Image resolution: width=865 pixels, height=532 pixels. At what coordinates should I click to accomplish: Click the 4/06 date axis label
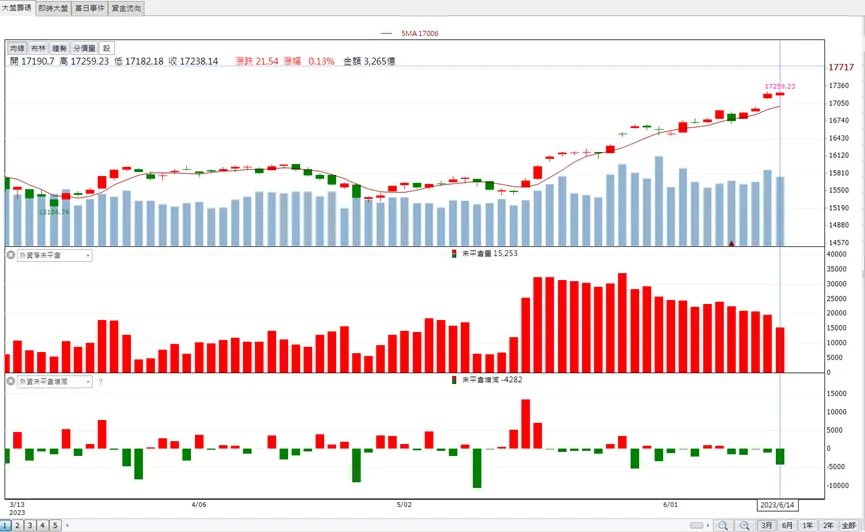tap(199, 504)
